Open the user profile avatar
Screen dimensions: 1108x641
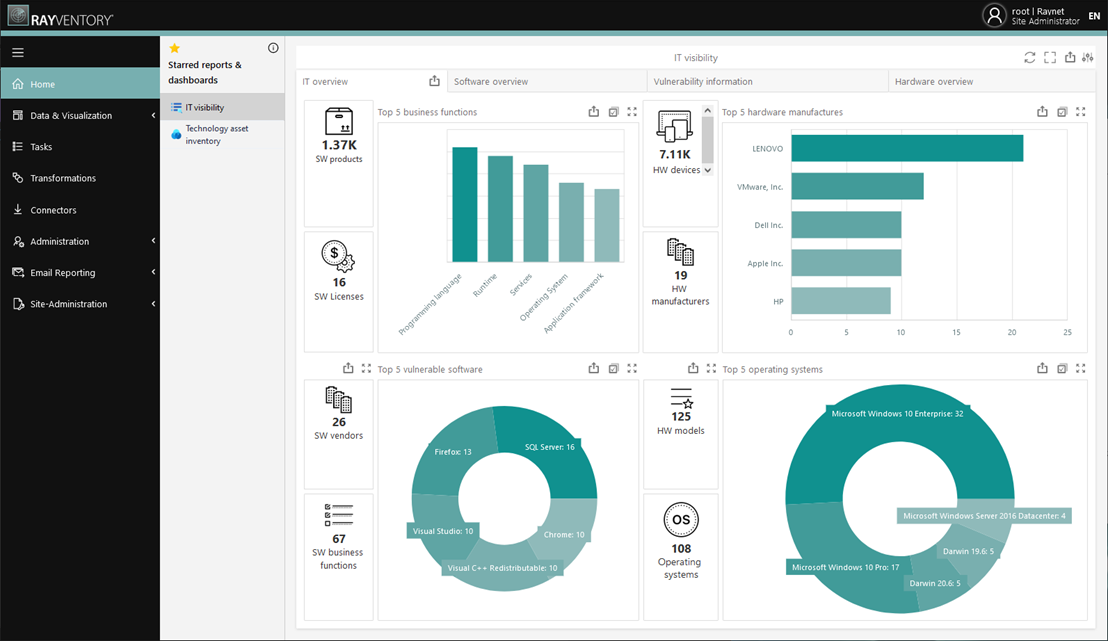tap(994, 16)
